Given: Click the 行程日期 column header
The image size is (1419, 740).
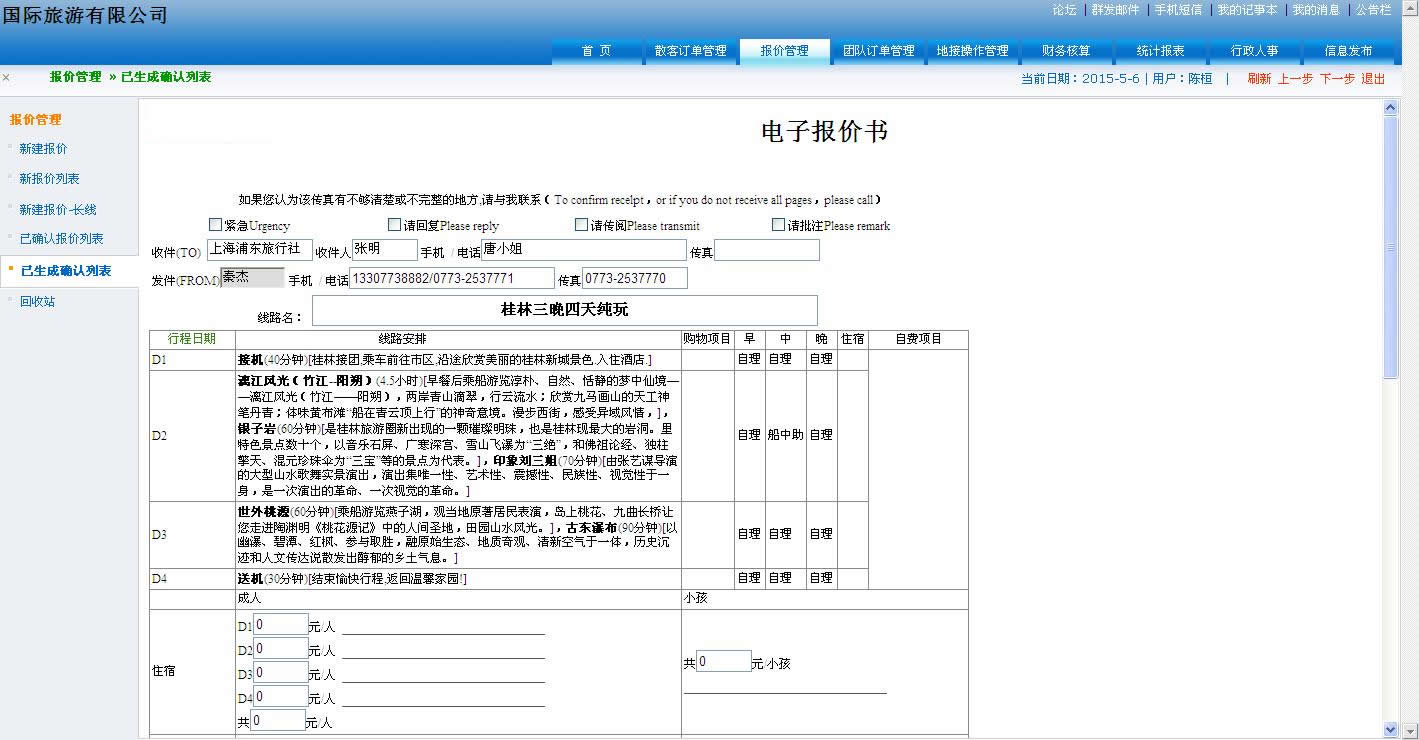Looking at the screenshot, I should pyautogui.click(x=192, y=339).
